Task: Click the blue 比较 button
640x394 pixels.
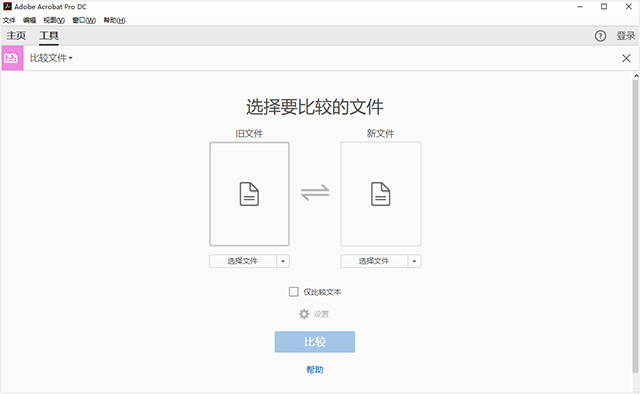Action: [x=315, y=342]
